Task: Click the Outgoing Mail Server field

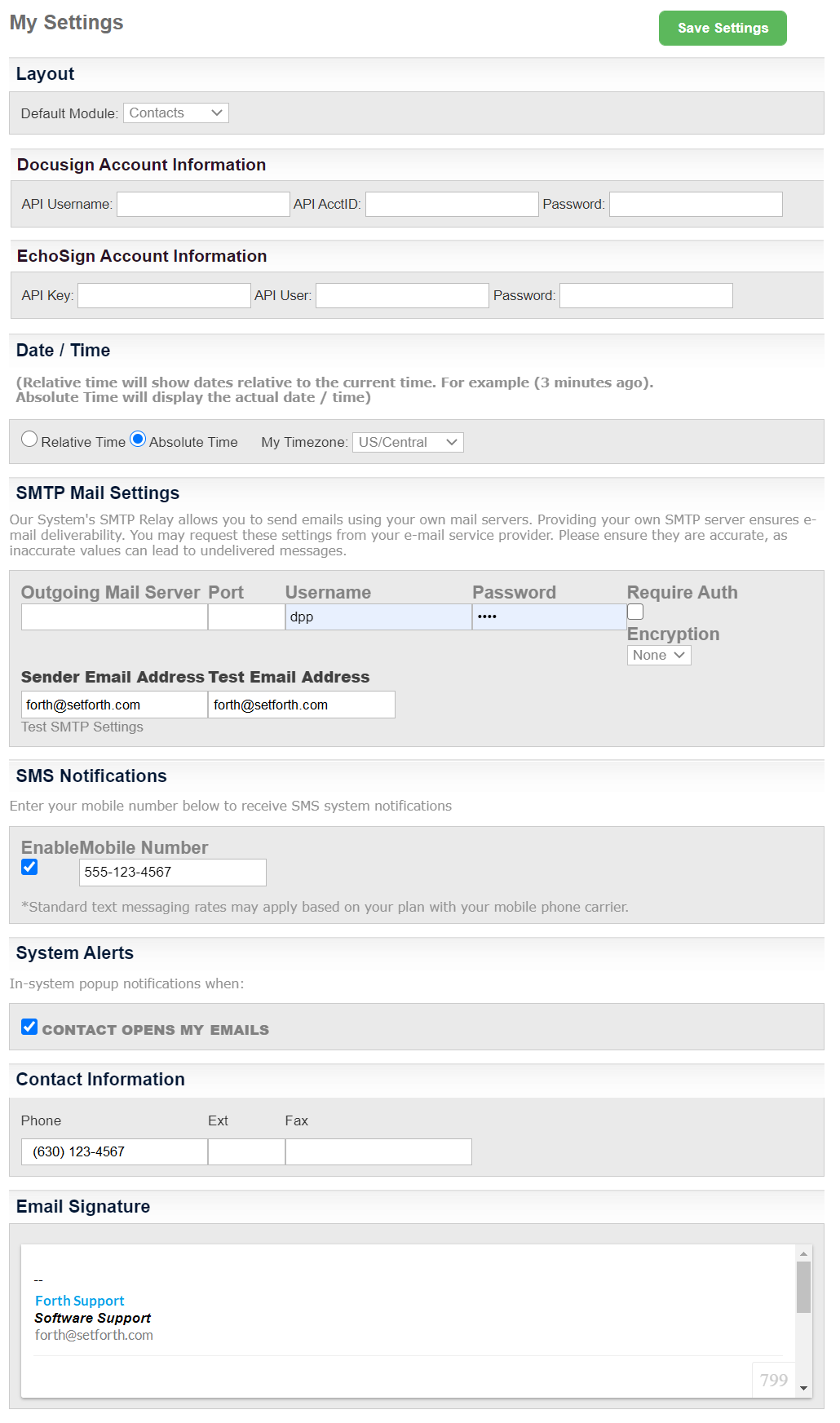Action: click(x=113, y=616)
